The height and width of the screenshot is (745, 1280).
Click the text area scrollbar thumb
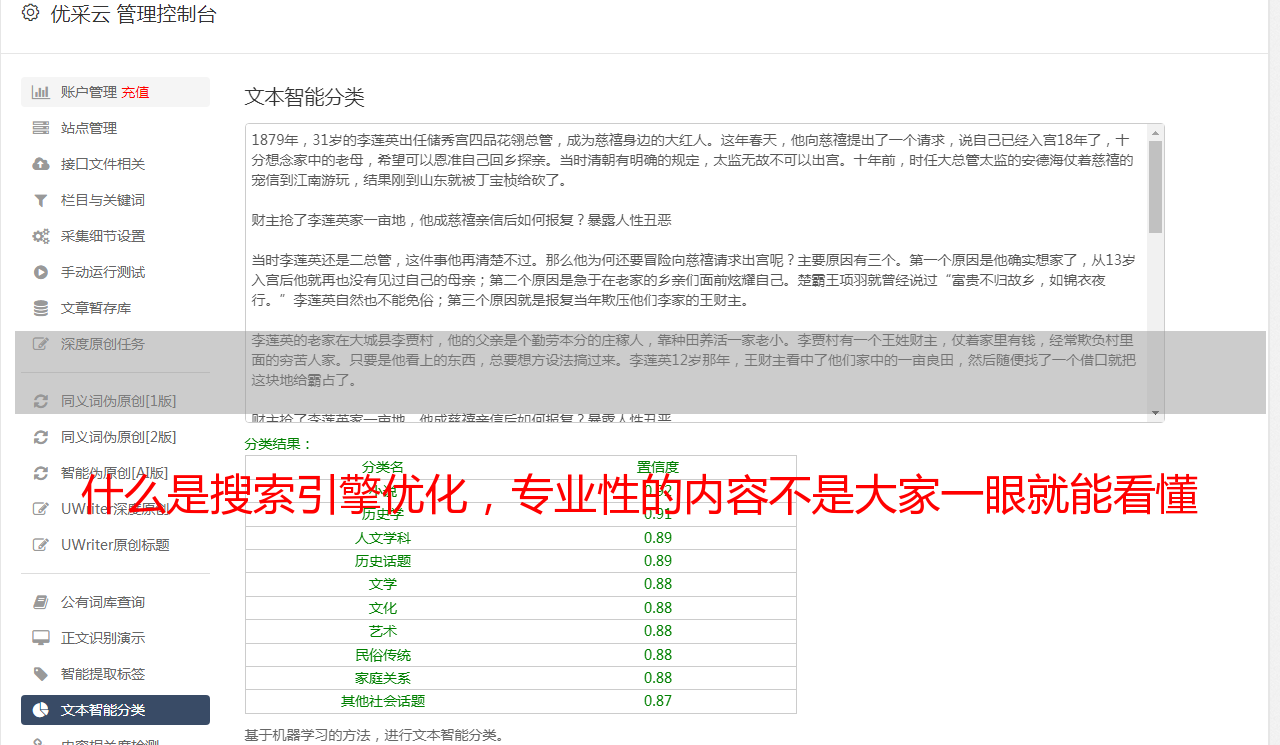pos(1156,186)
